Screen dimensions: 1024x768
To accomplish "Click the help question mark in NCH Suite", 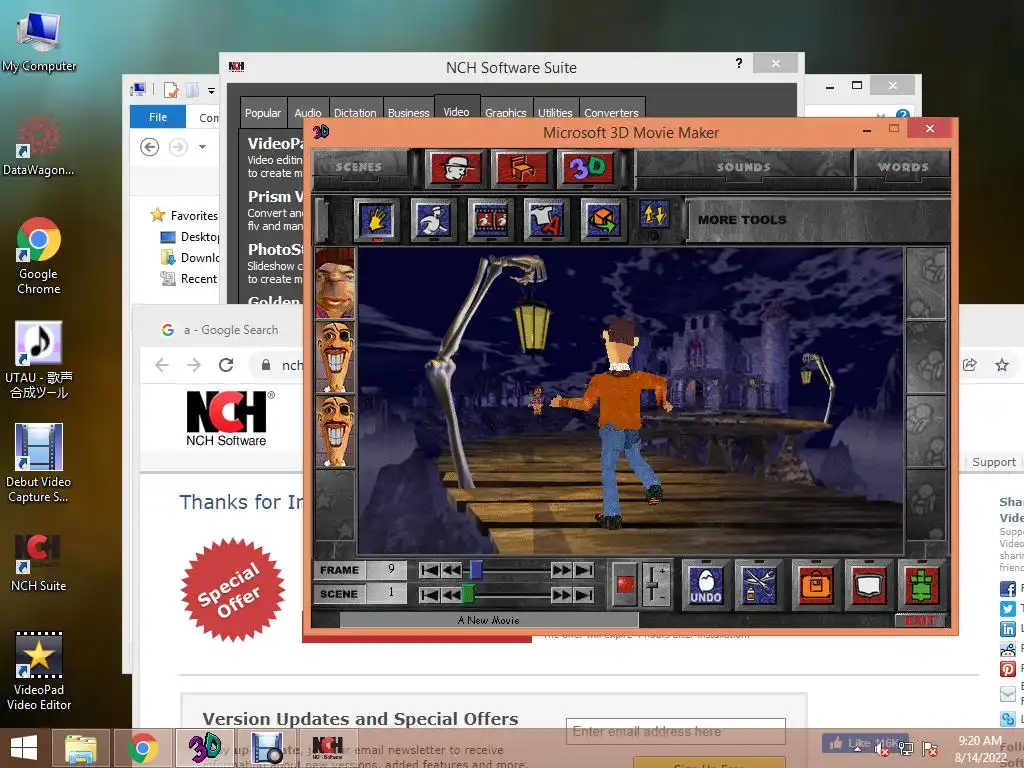I will pos(739,63).
